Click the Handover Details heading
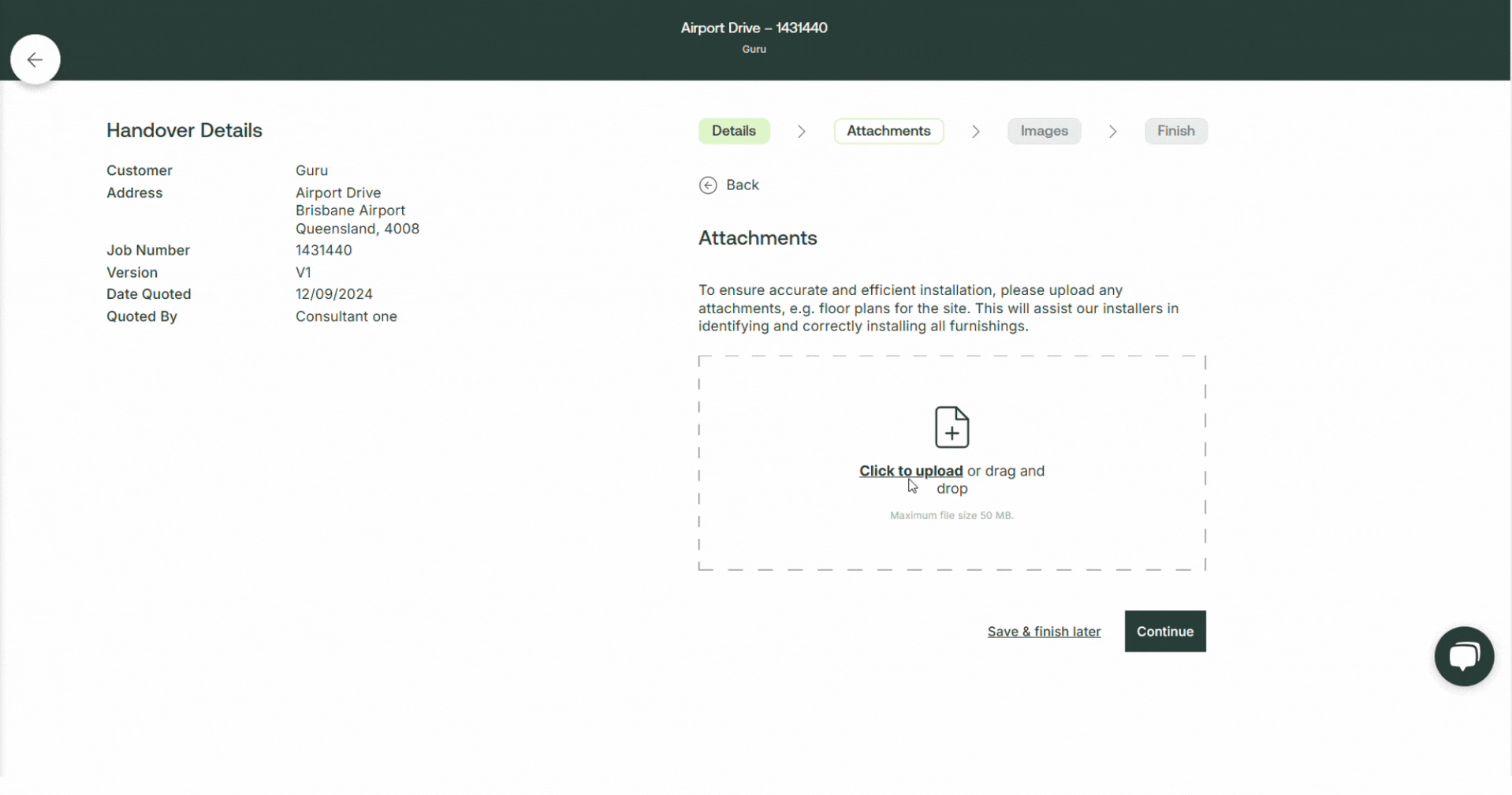The image size is (1512, 795). coord(184,131)
